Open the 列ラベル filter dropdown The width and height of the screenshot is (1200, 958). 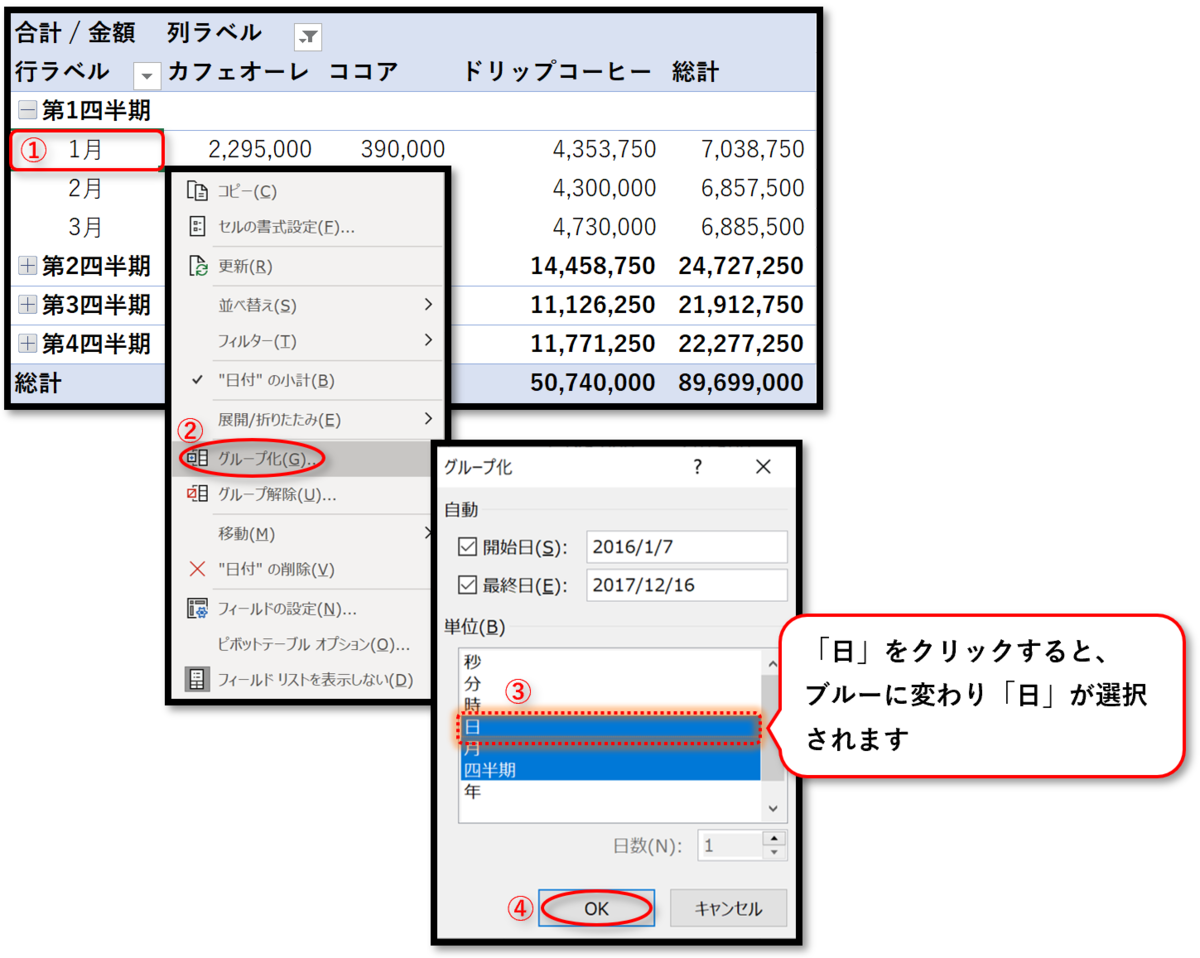click(306, 37)
